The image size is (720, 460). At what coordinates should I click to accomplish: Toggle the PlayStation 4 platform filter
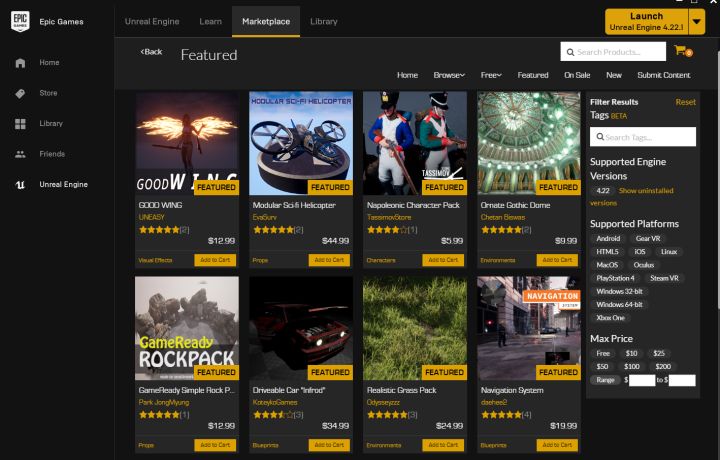615,278
